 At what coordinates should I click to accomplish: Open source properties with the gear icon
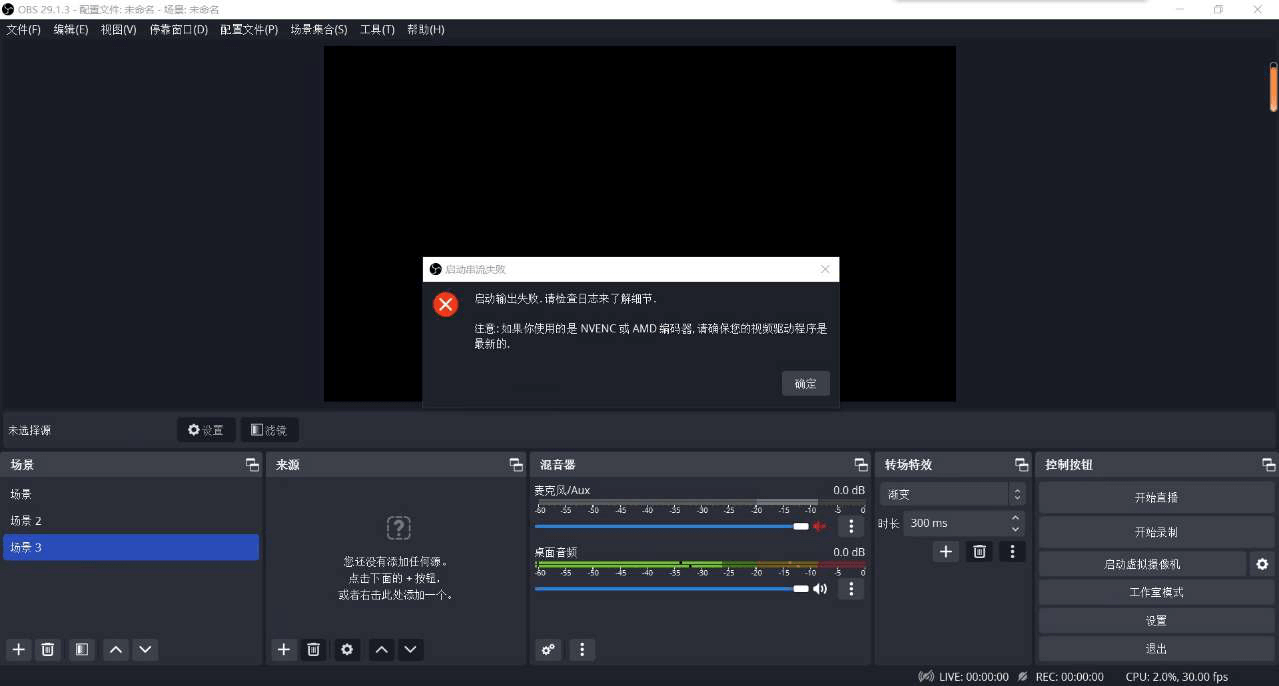pos(346,649)
